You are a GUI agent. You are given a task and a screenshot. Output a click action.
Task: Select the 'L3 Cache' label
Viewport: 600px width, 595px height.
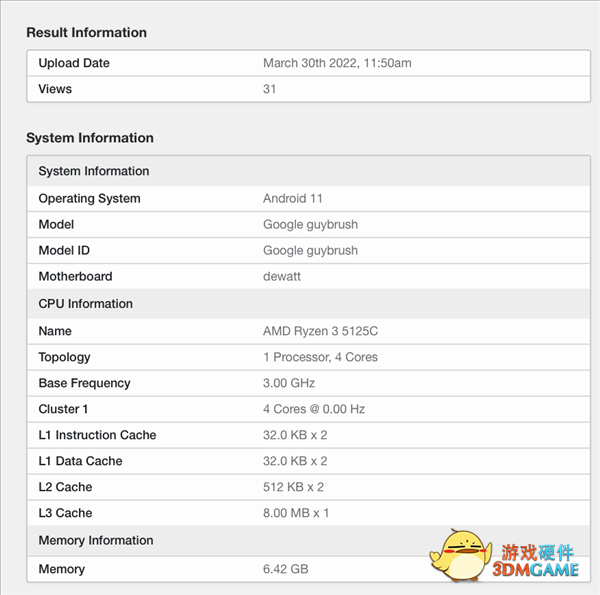click(x=65, y=513)
